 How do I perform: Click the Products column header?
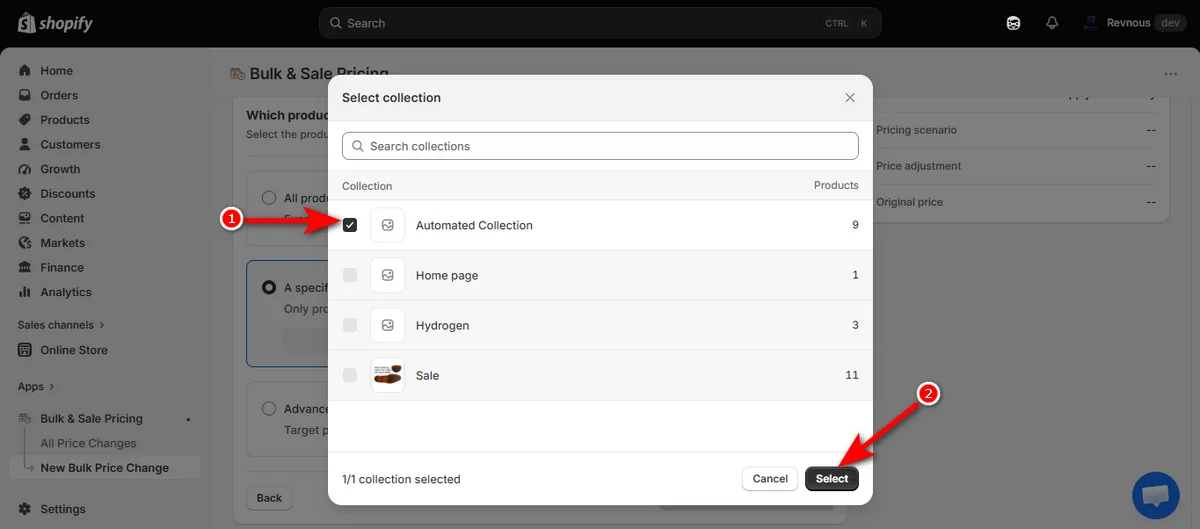coord(836,185)
